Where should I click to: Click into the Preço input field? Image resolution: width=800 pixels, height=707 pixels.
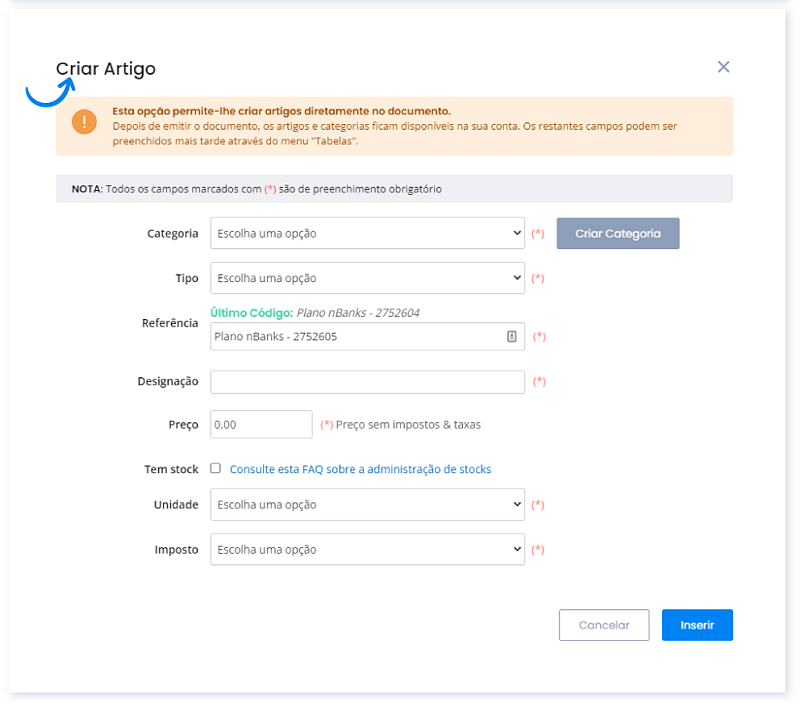click(x=261, y=424)
